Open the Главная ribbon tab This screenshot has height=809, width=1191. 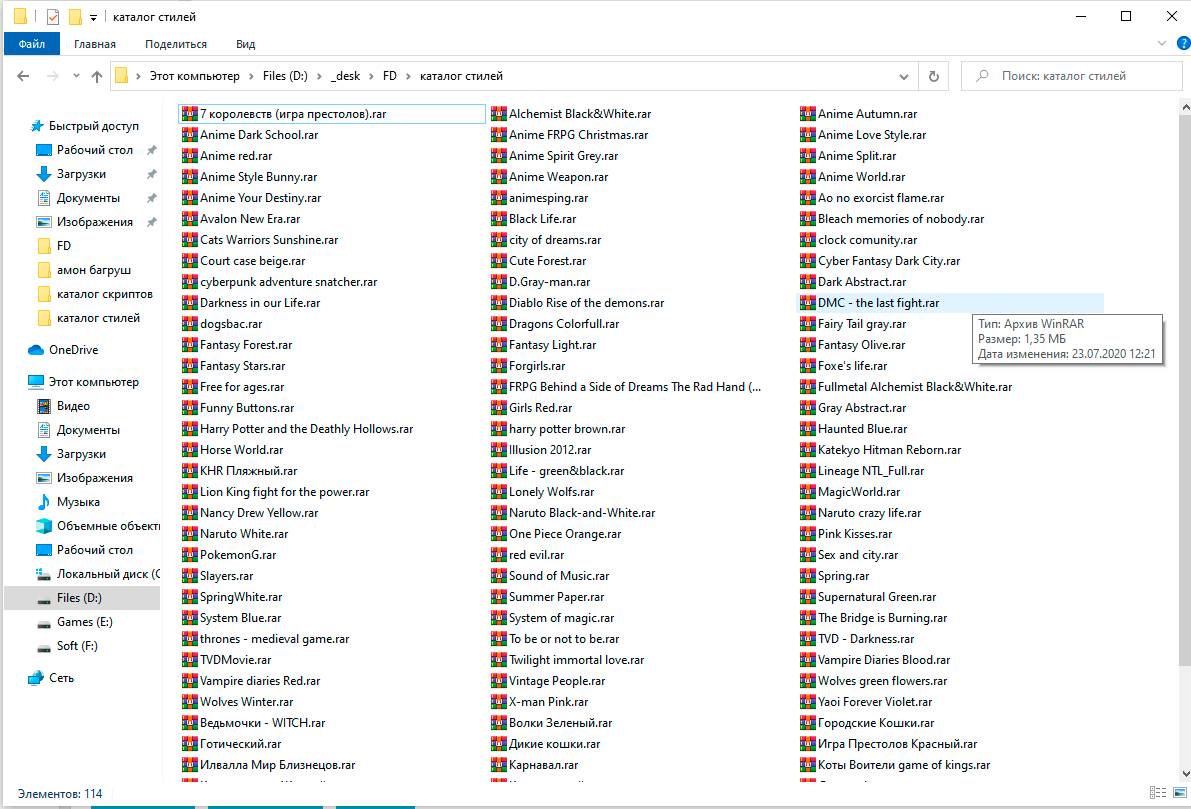[95, 44]
